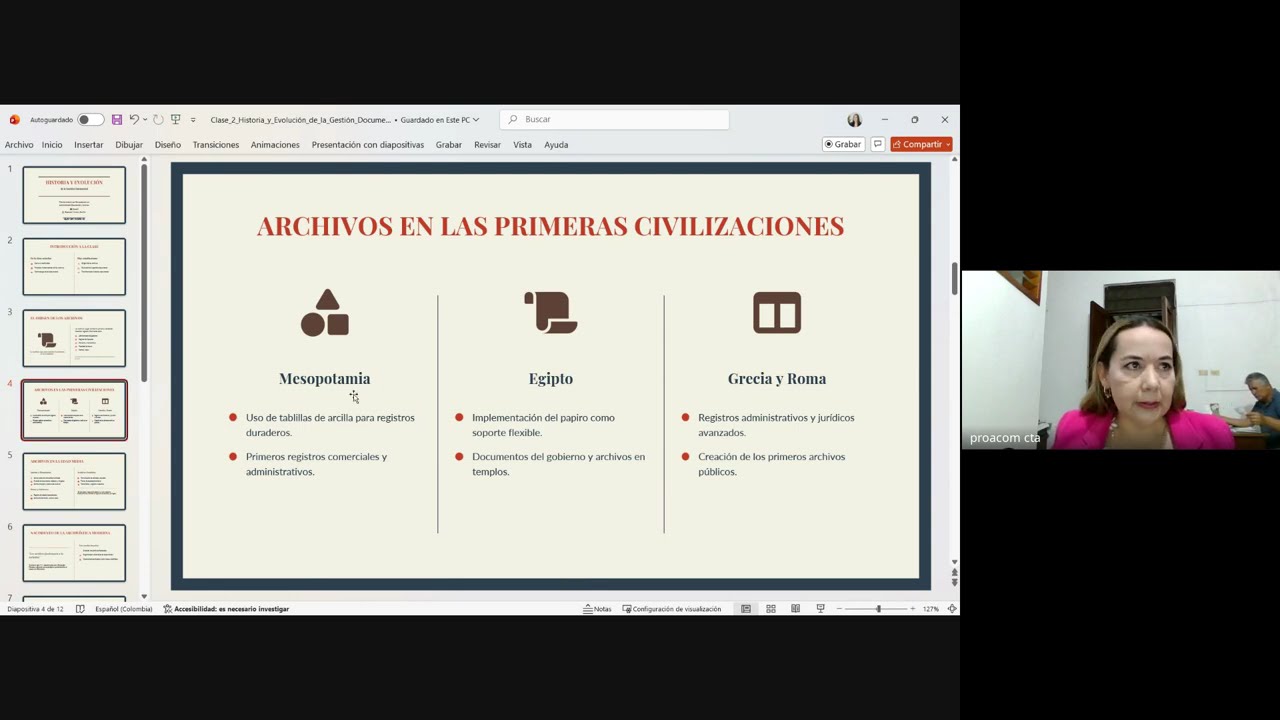Screen dimensions: 1280x720
Task: Select slide 2 thumbnail
Action: click(74, 267)
